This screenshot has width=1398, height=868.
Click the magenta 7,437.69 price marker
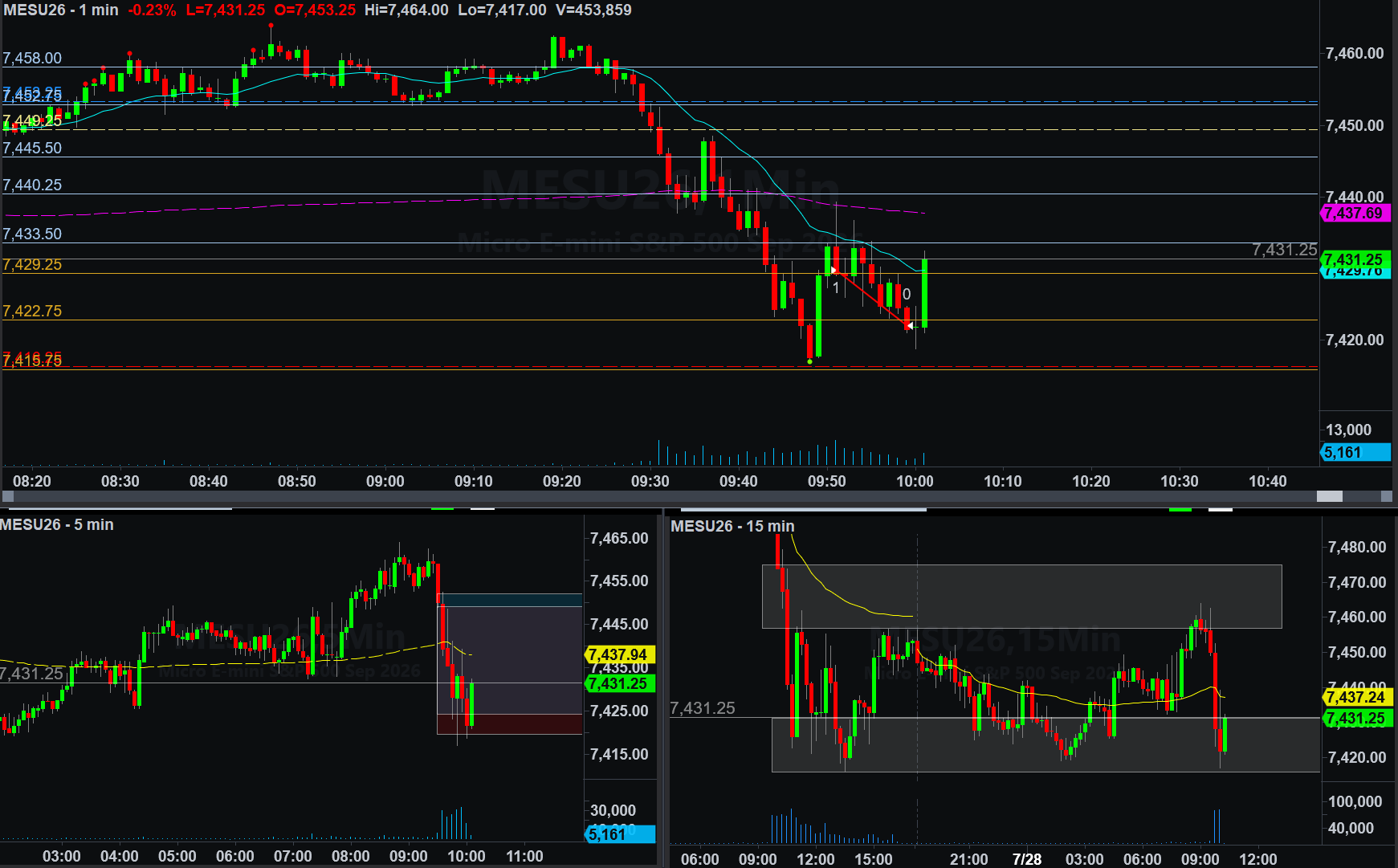tap(1355, 213)
